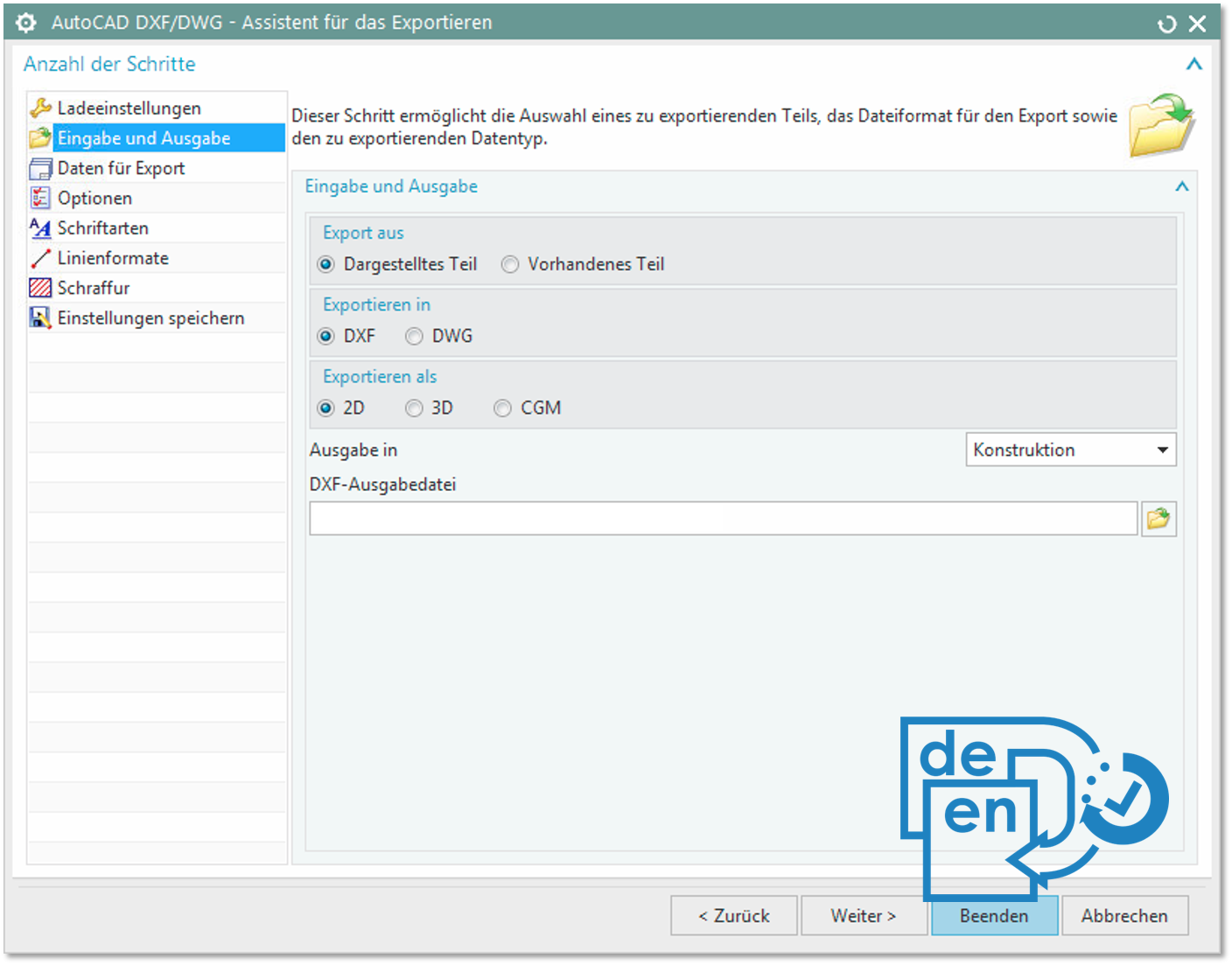Click the Export aus group label
Image resolution: width=1232 pixels, height=965 pixels.
coord(363,233)
